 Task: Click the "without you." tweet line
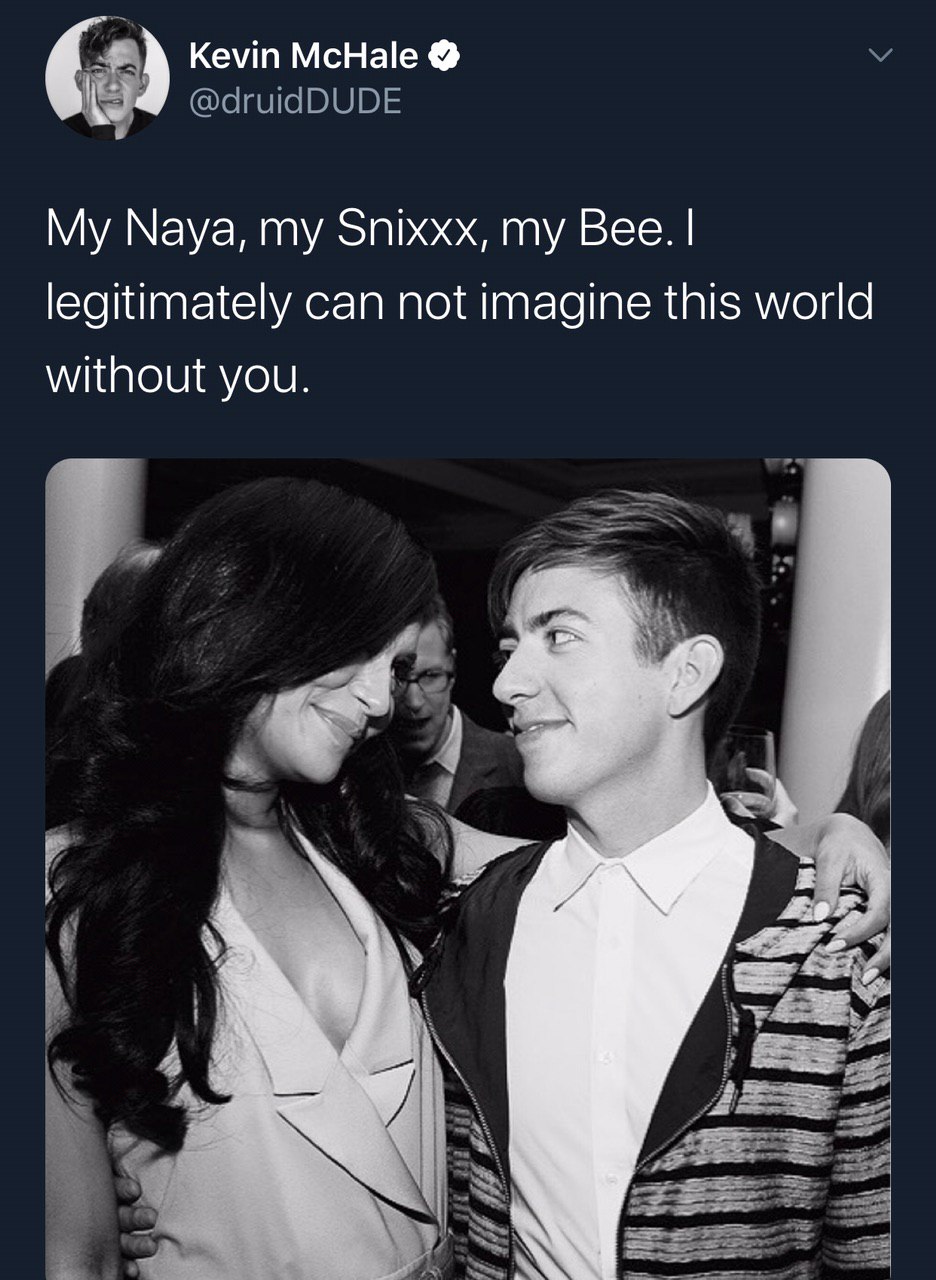point(171,373)
